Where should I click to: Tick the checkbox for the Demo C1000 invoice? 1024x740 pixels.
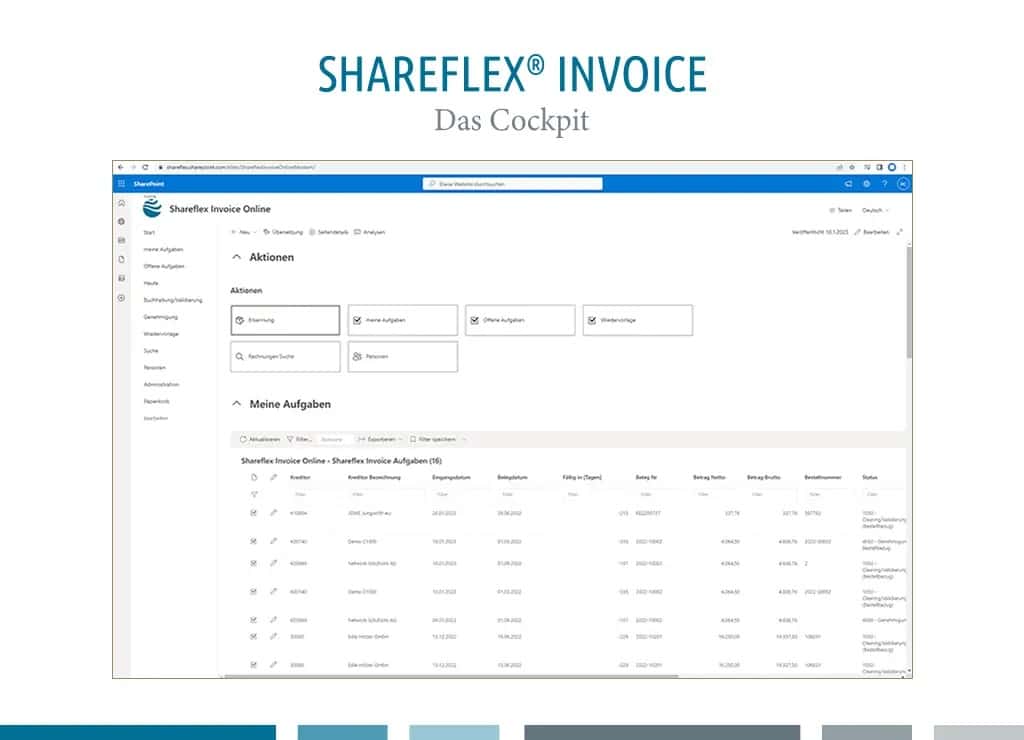253,541
